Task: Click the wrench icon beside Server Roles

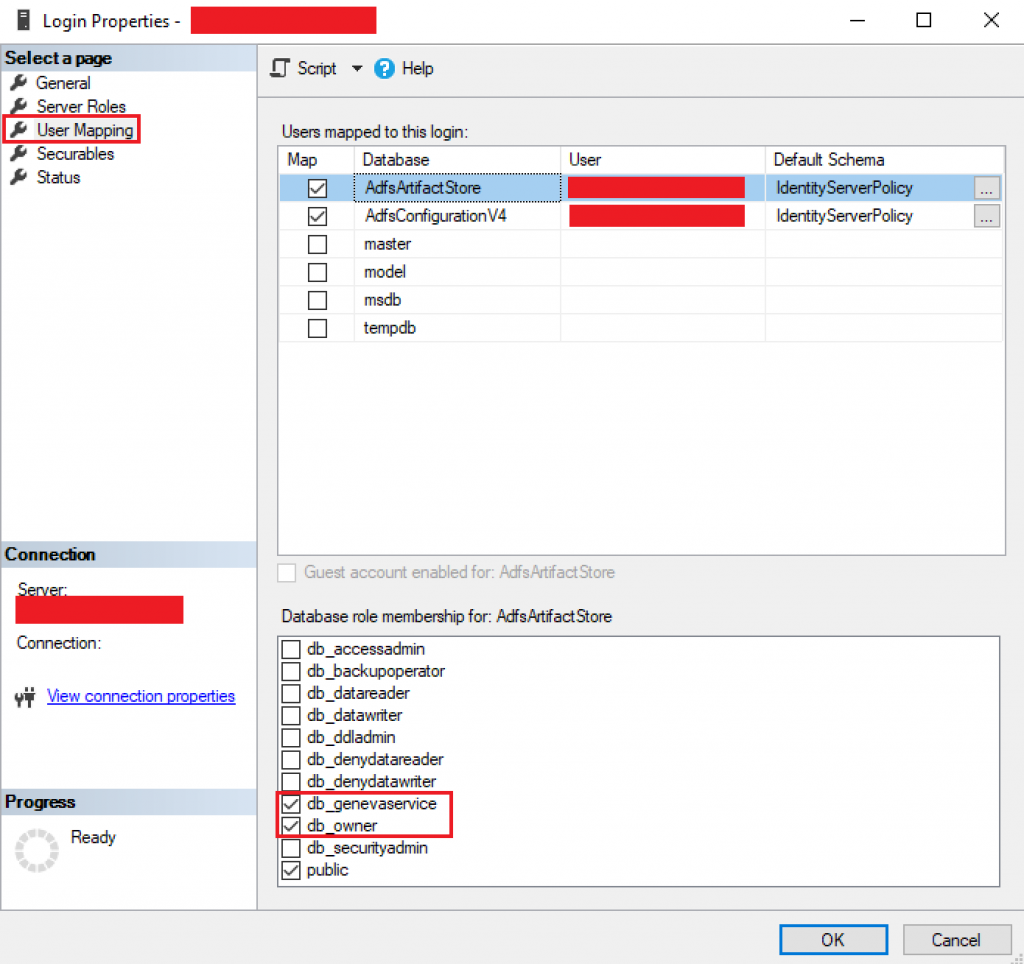Action: [x=19, y=106]
